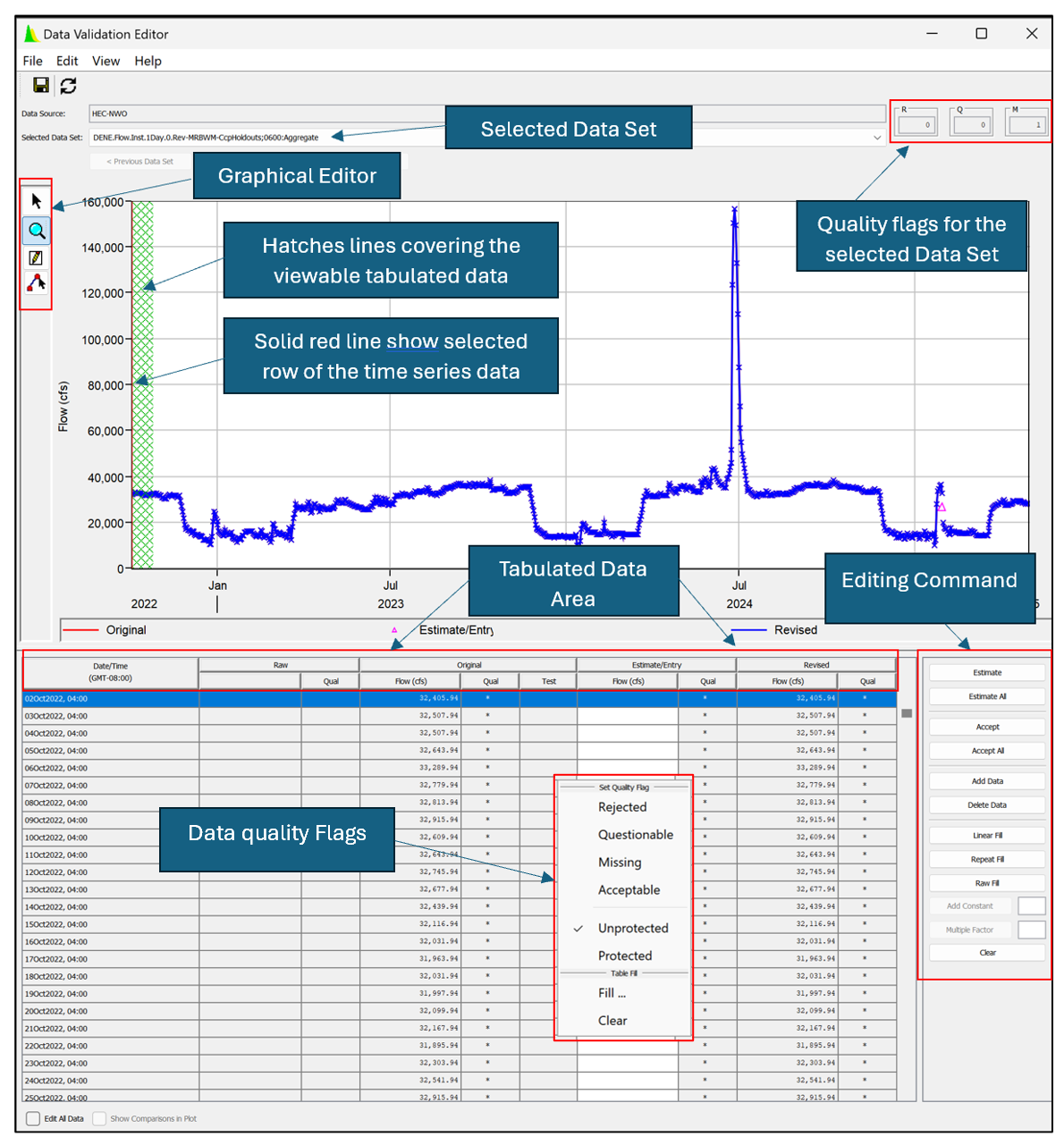Image resolution: width=1064 pixels, height=1145 pixels.
Task: Select the 03Oct2022, 04:00 table row
Action: tap(109, 716)
